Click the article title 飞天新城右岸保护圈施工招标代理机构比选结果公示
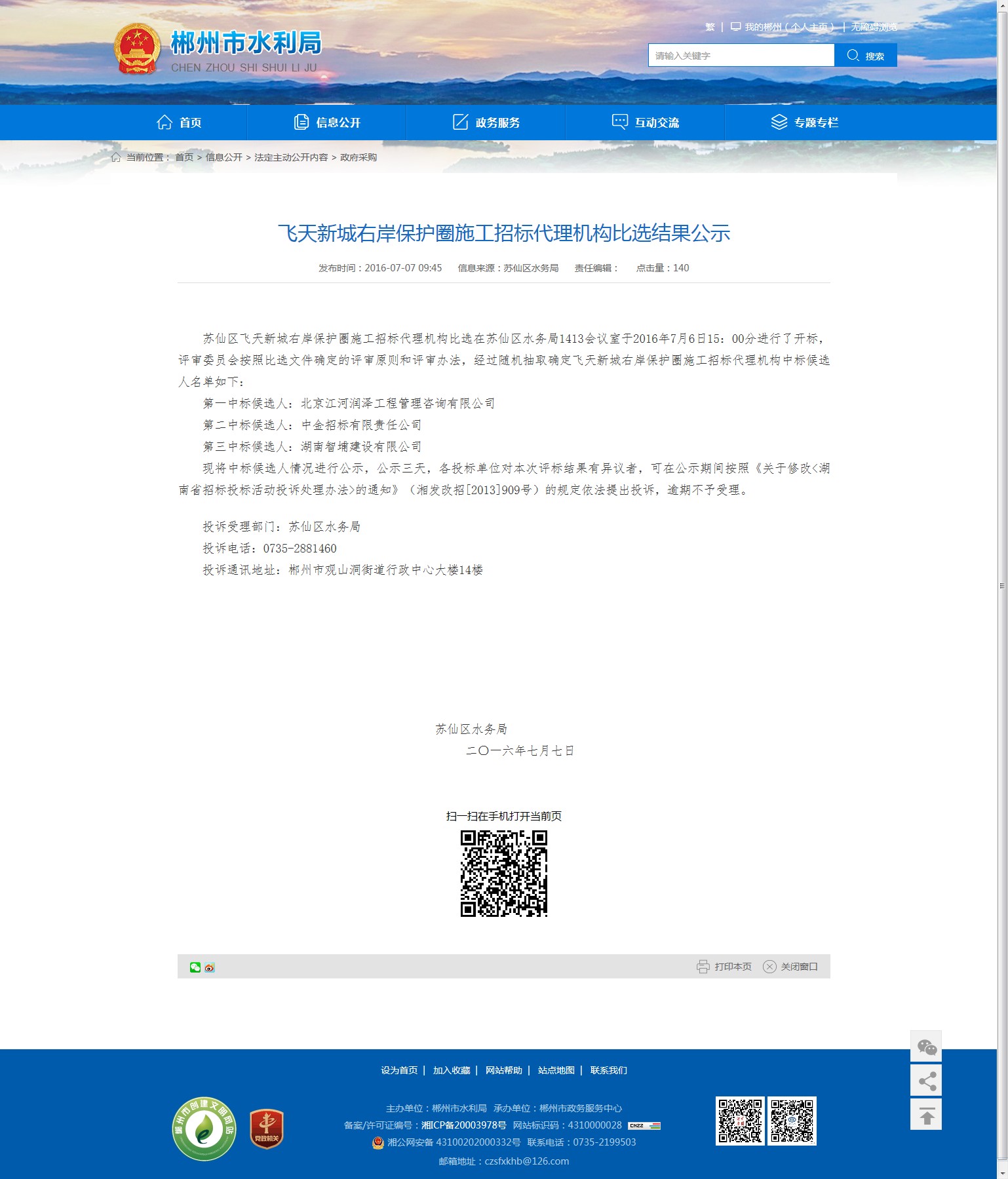 tap(504, 233)
